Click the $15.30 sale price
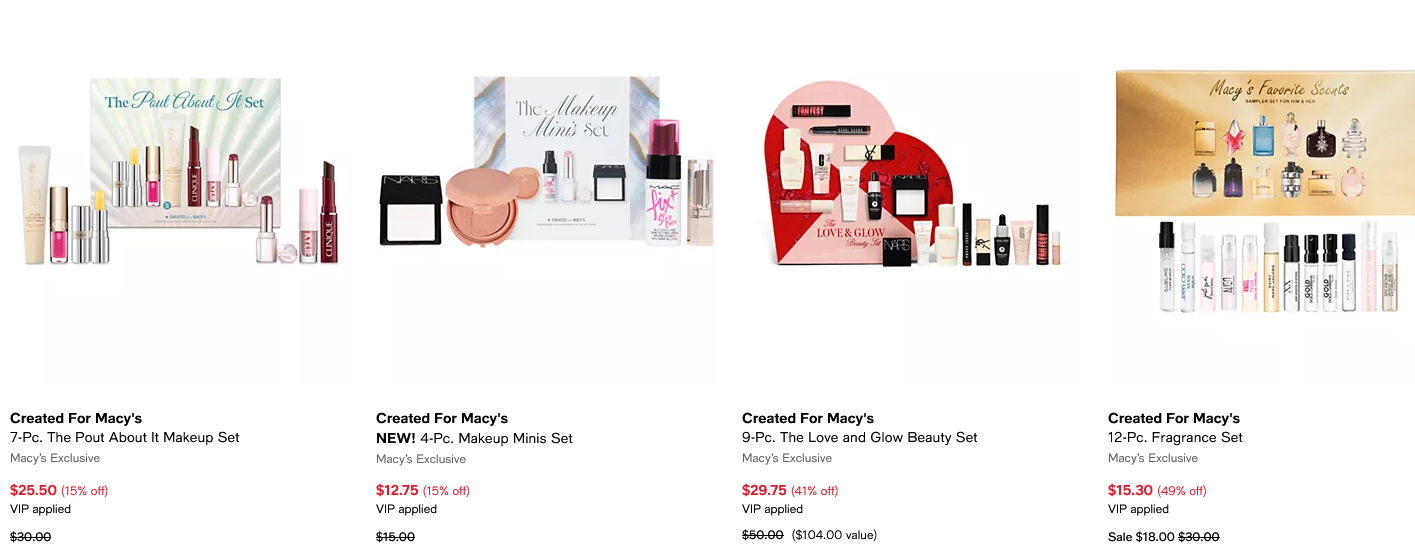Image resolution: width=1415 pixels, height=554 pixels. 1131,490
